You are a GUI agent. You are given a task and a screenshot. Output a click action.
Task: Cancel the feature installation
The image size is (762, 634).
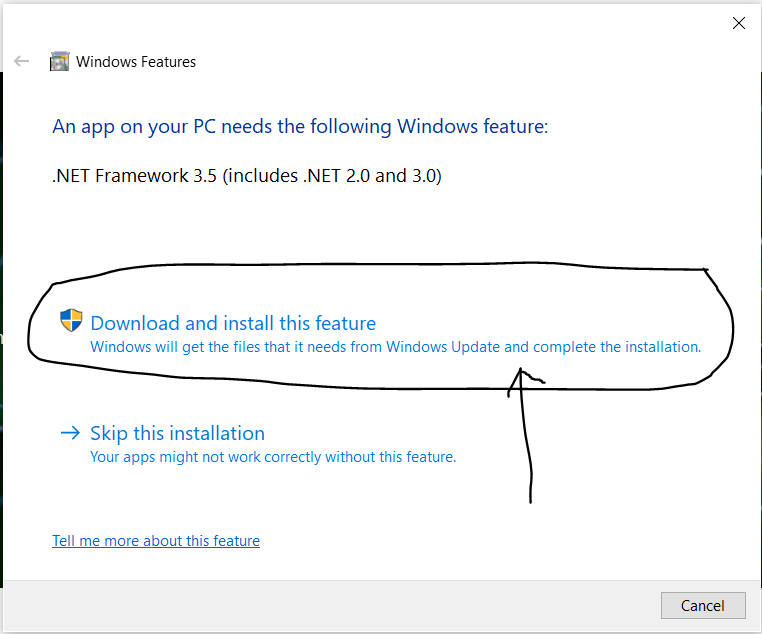(703, 605)
